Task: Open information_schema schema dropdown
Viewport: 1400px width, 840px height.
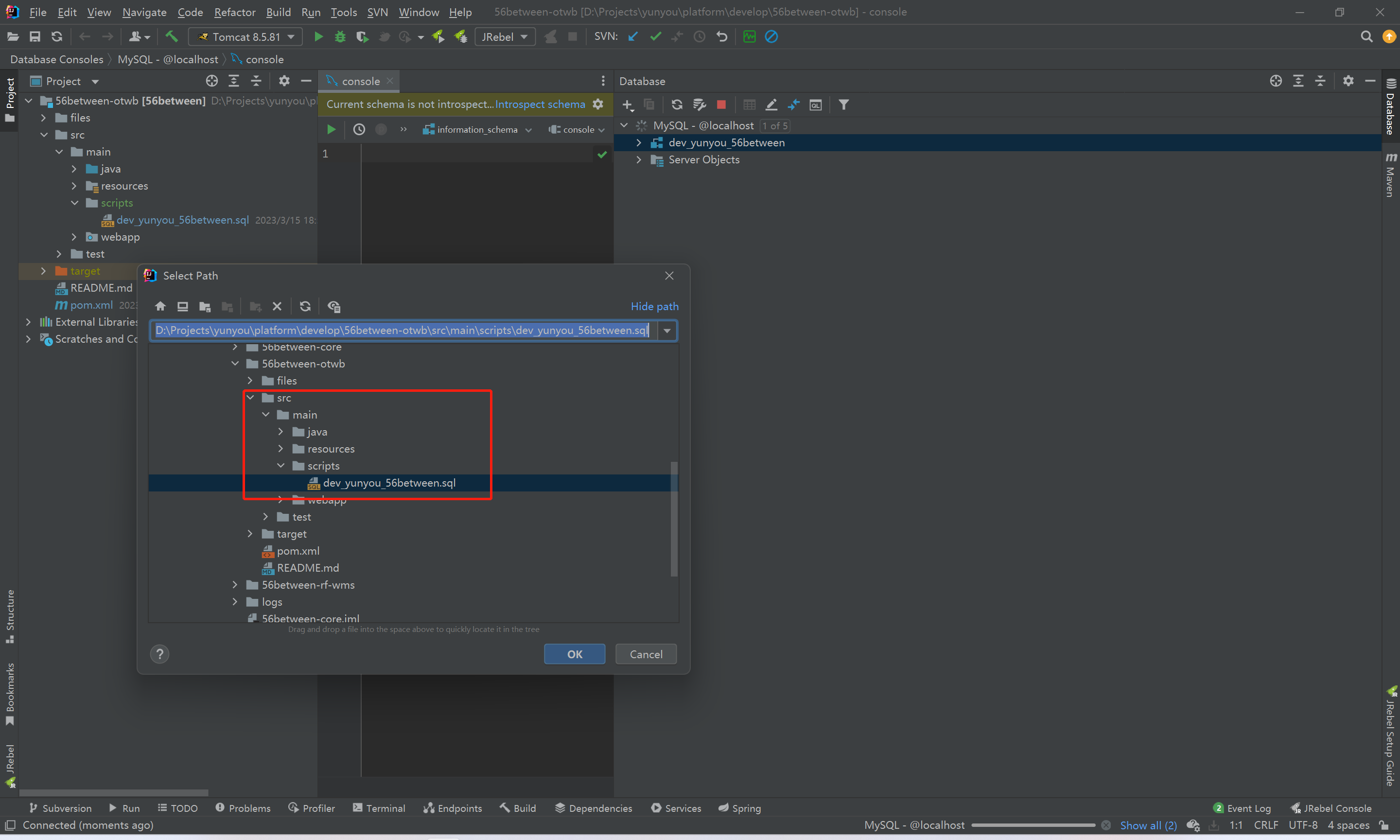Action: click(477, 130)
